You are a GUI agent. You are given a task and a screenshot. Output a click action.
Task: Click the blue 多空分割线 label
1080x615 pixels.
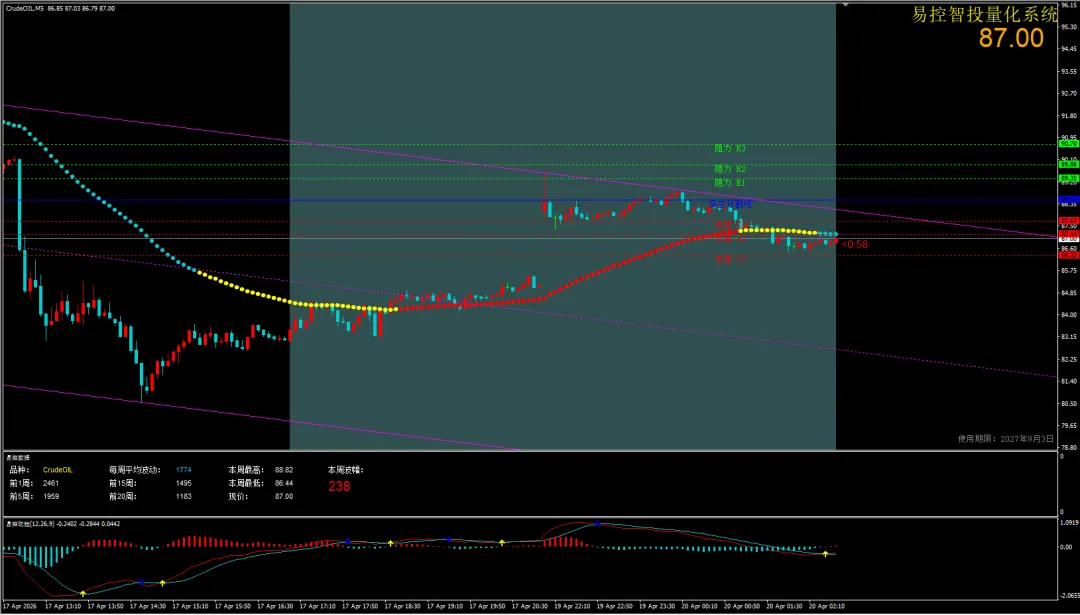tap(731, 205)
